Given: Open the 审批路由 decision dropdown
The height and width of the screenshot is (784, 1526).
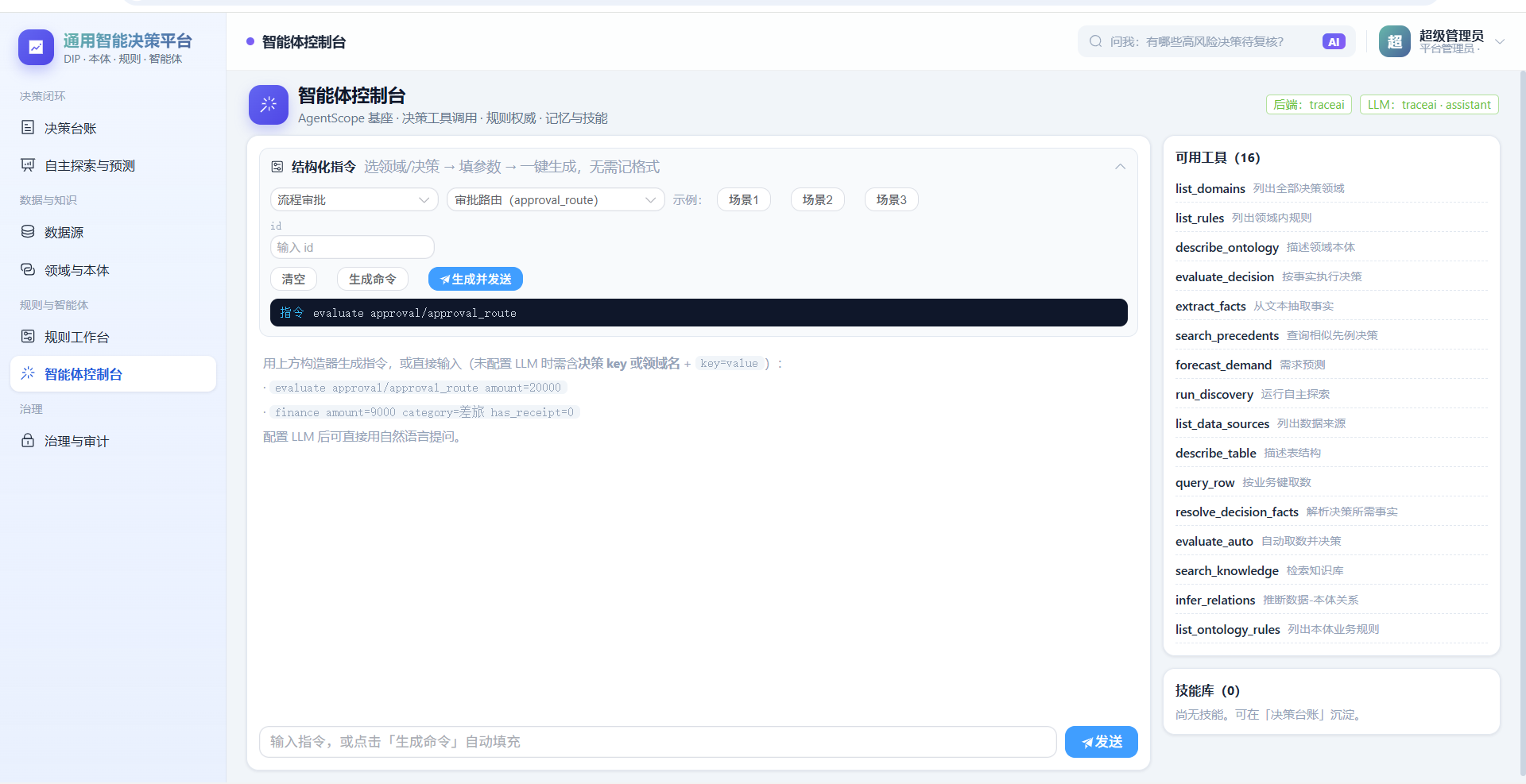Looking at the screenshot, I should click(x=556, y=200).
